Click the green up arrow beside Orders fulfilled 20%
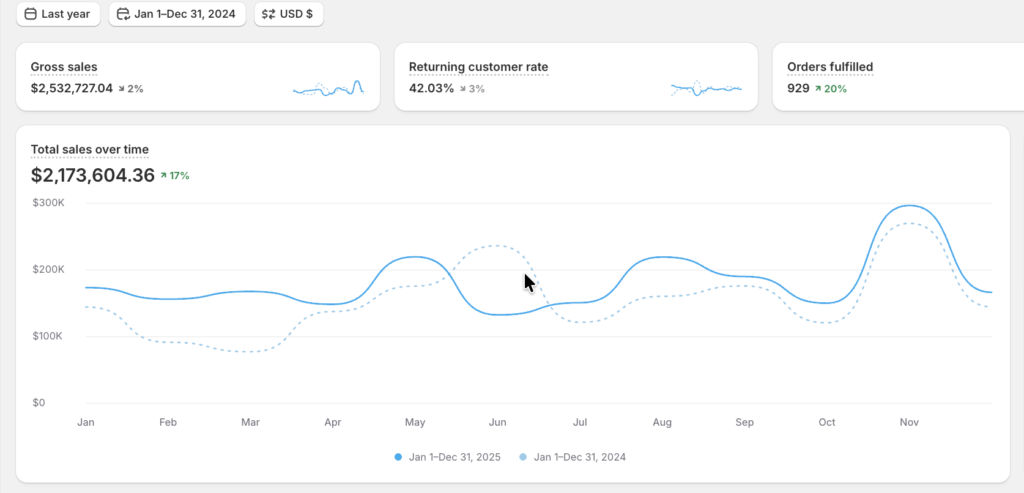Viewport: 1024px width, 493px height. coord(817,89)
